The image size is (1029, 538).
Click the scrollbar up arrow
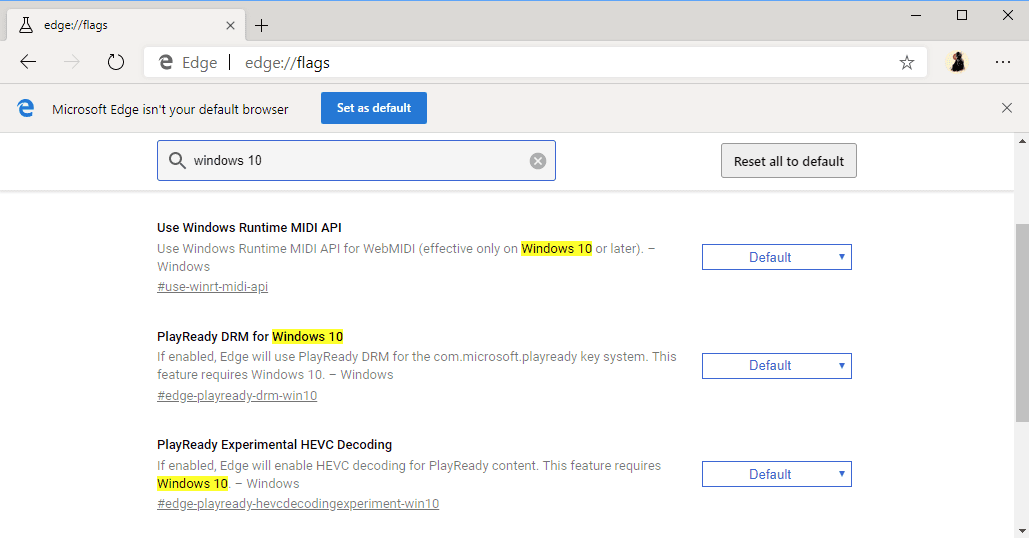(1022, 140)
